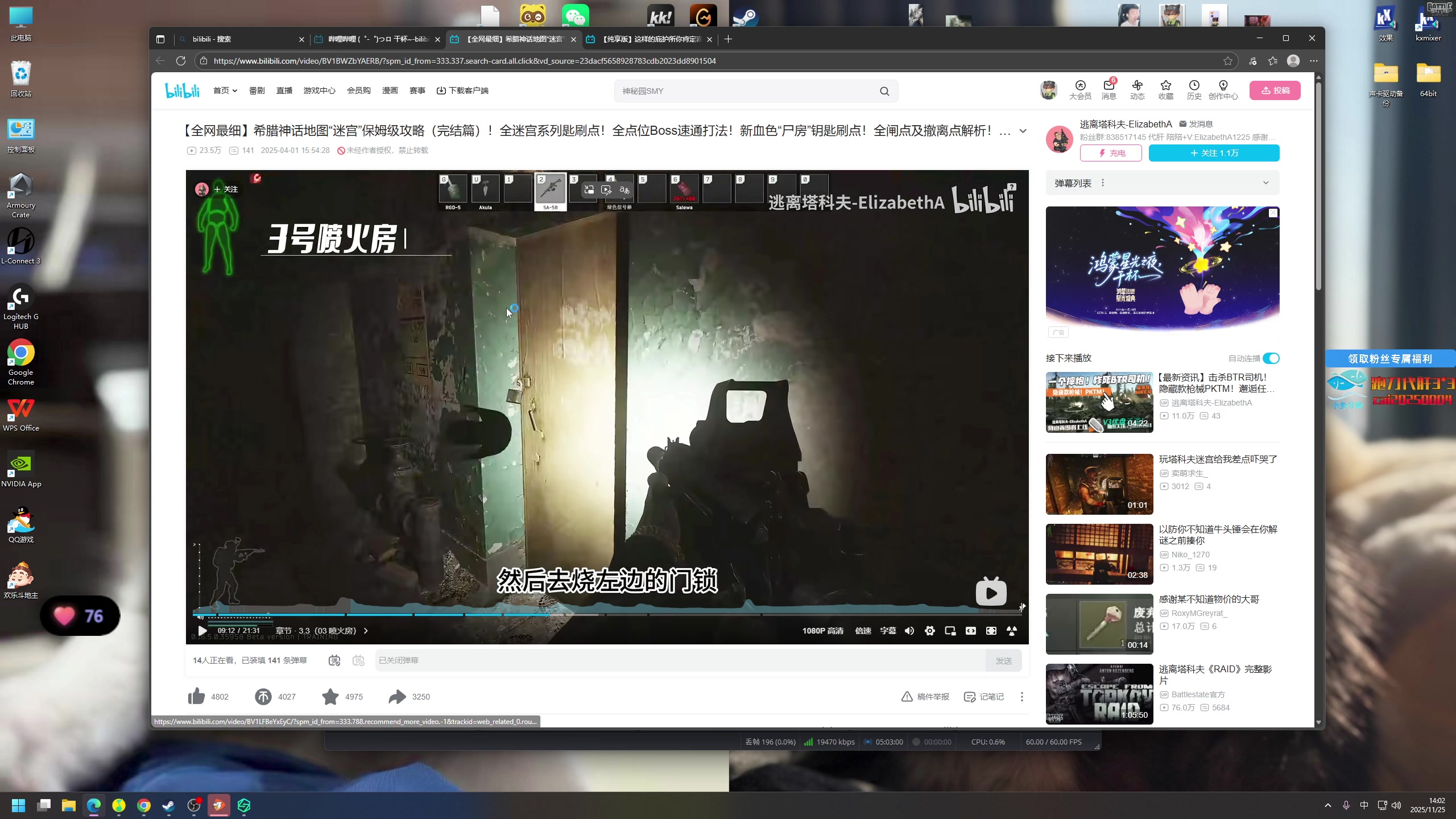The image size is (1456, 819).
Task: Click the like thumbs-up icon
Action: click(x=197, y=696)
